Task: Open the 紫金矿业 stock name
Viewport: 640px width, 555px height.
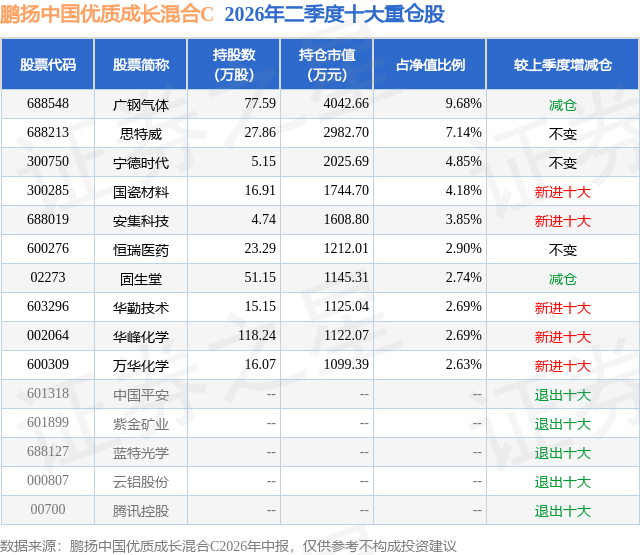Action: [141, 424]
